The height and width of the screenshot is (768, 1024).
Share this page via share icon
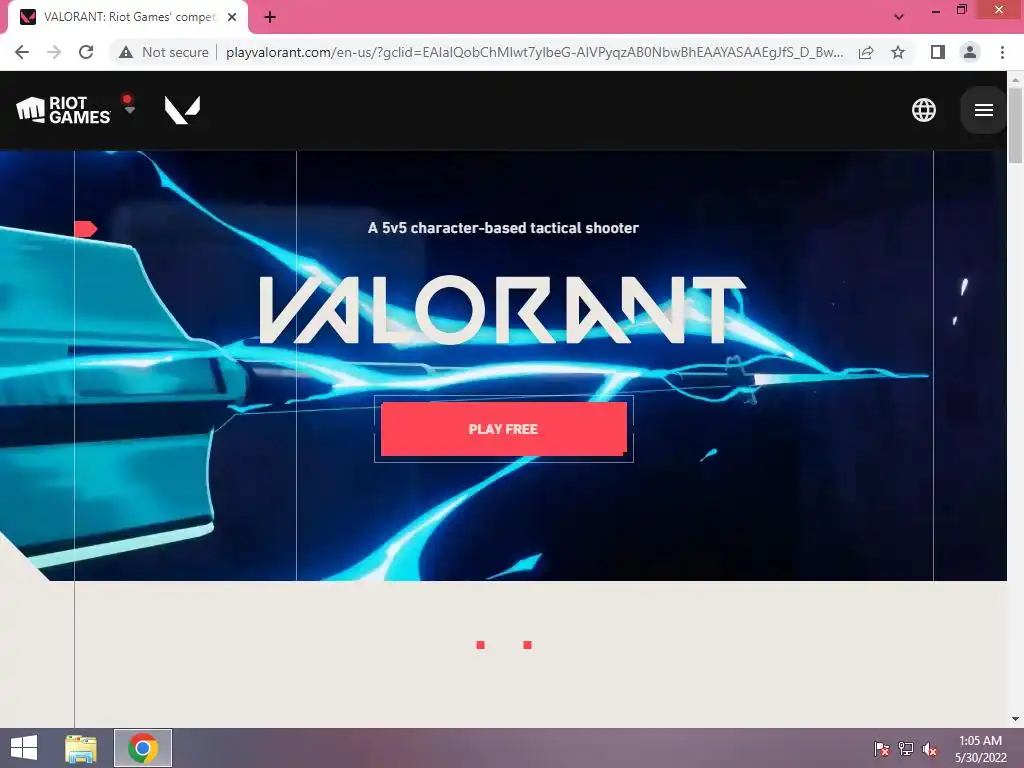pos(866,52)
